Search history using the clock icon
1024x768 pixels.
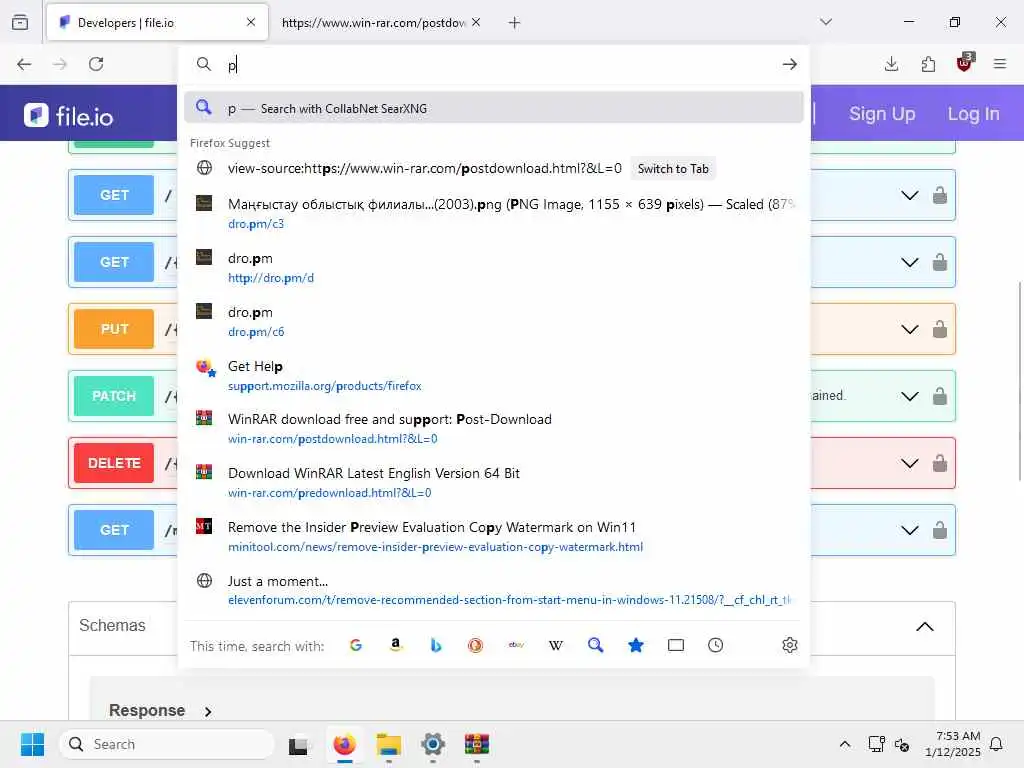coord(716,645)
